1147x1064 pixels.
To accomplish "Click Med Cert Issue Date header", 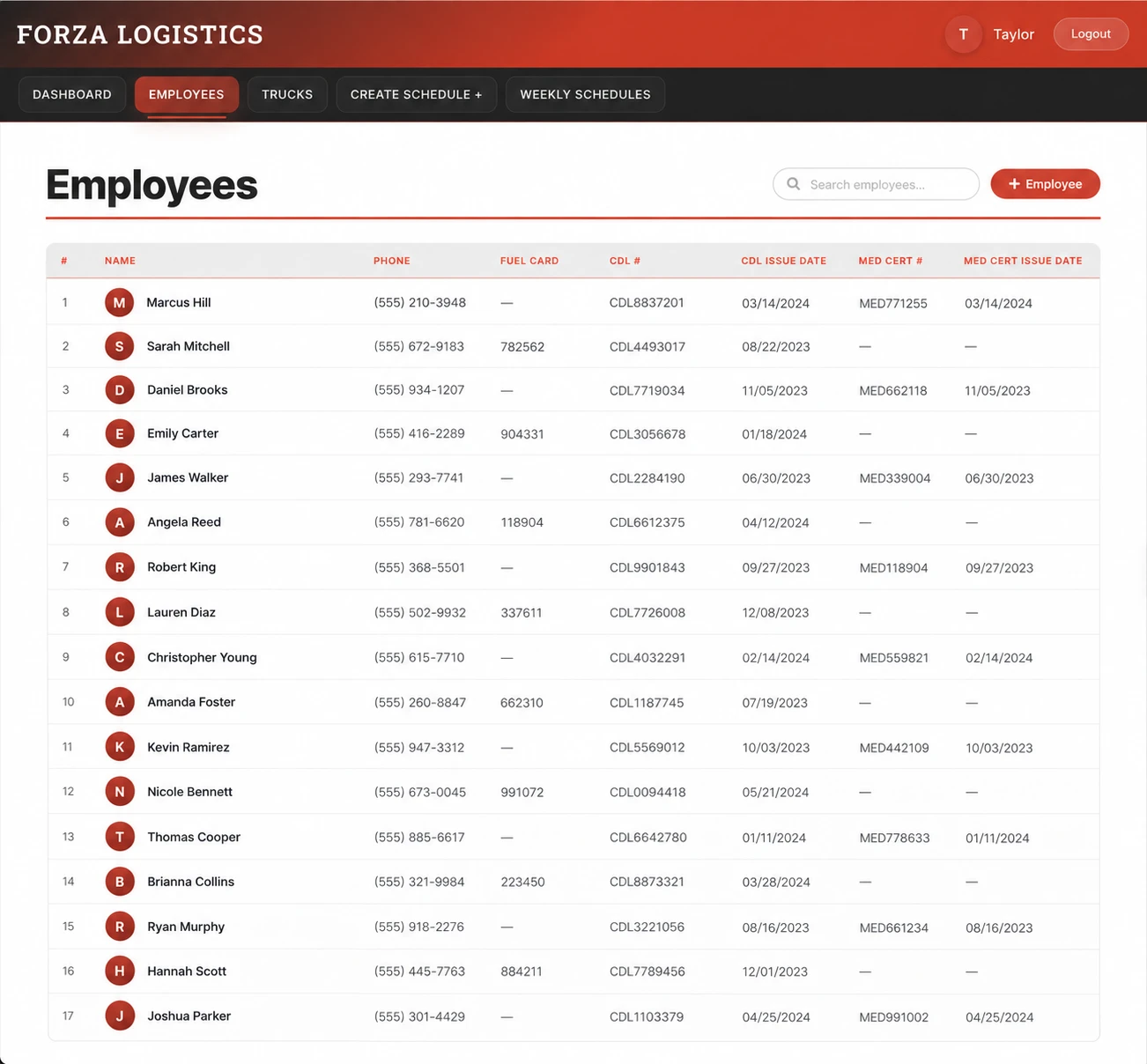I will pos(1023,261).
